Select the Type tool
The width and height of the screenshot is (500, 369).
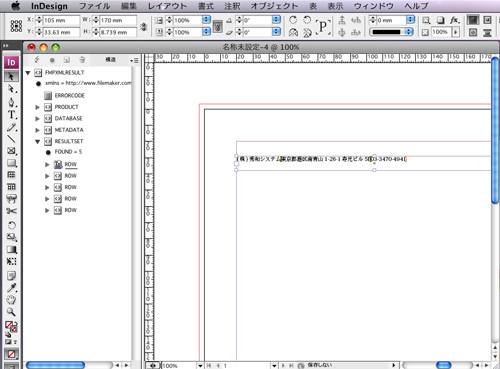click(x=11, y=115)
